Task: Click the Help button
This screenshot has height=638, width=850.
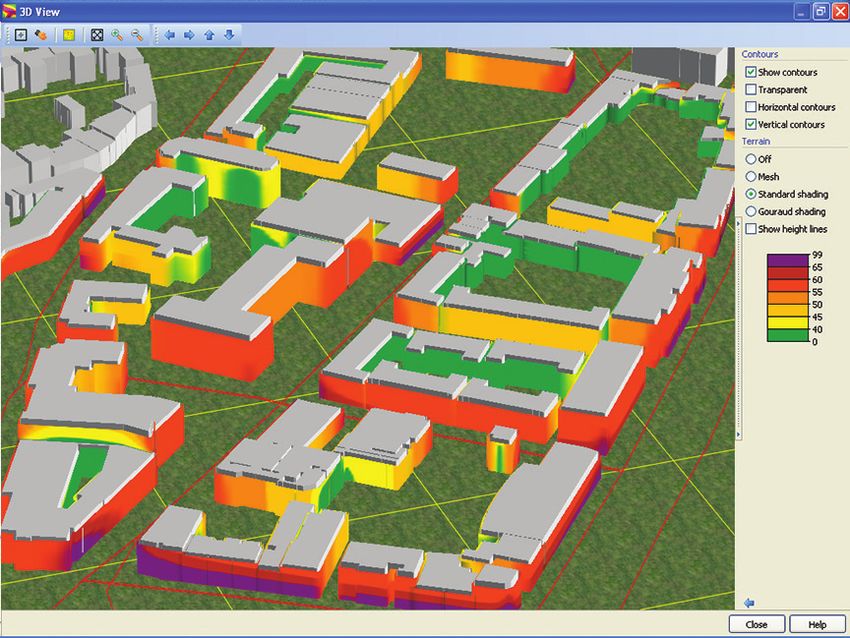Action: [x=817, y=624]
